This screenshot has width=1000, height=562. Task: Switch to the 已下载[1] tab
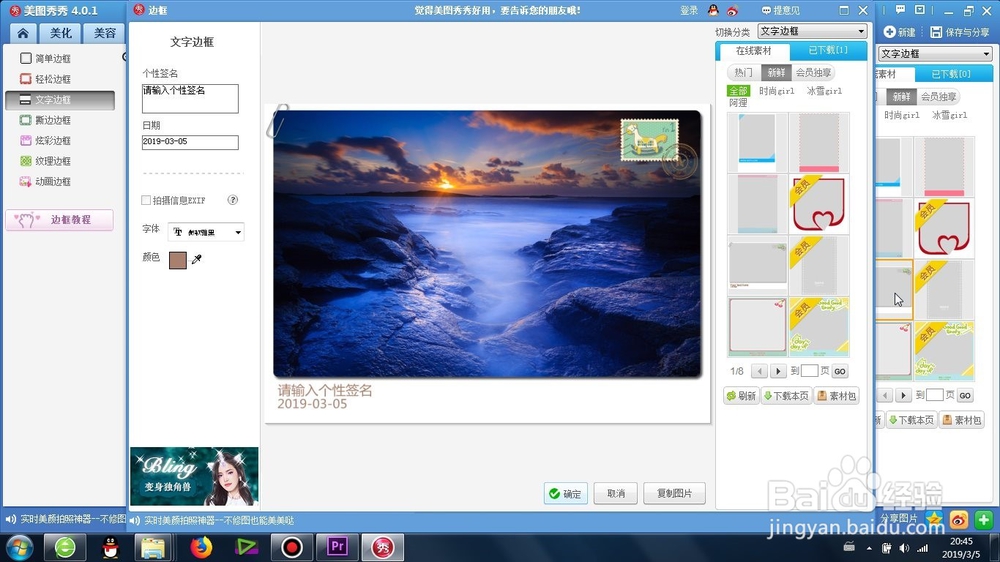tap(828, 50)
